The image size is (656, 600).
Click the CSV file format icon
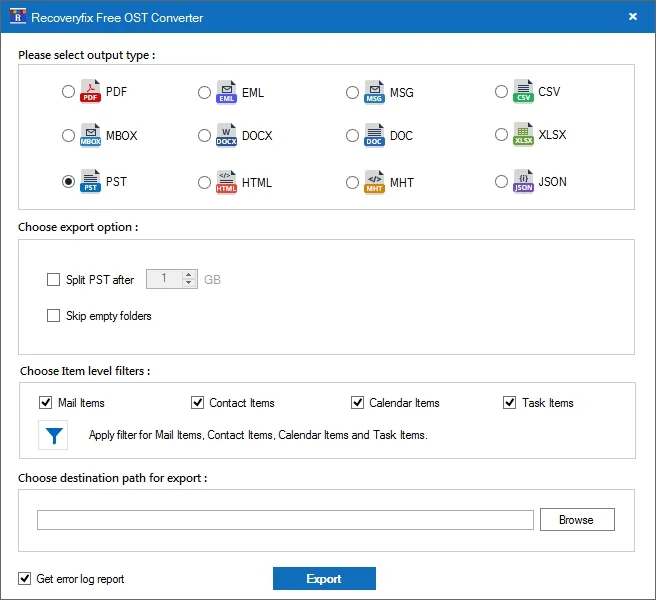523,91
